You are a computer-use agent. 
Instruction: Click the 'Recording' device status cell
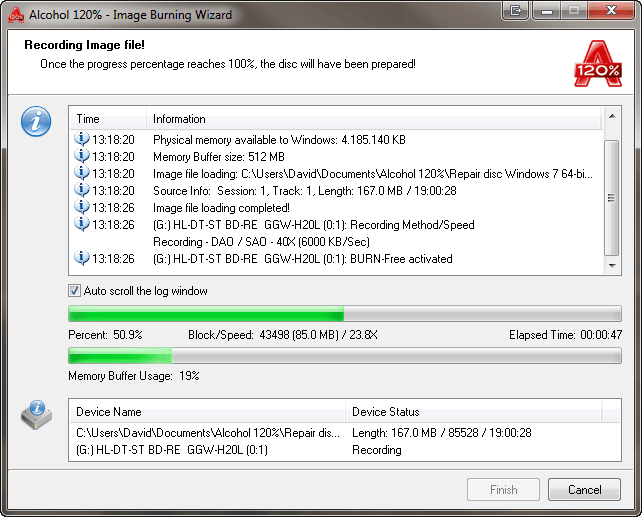tap(377, 450)
